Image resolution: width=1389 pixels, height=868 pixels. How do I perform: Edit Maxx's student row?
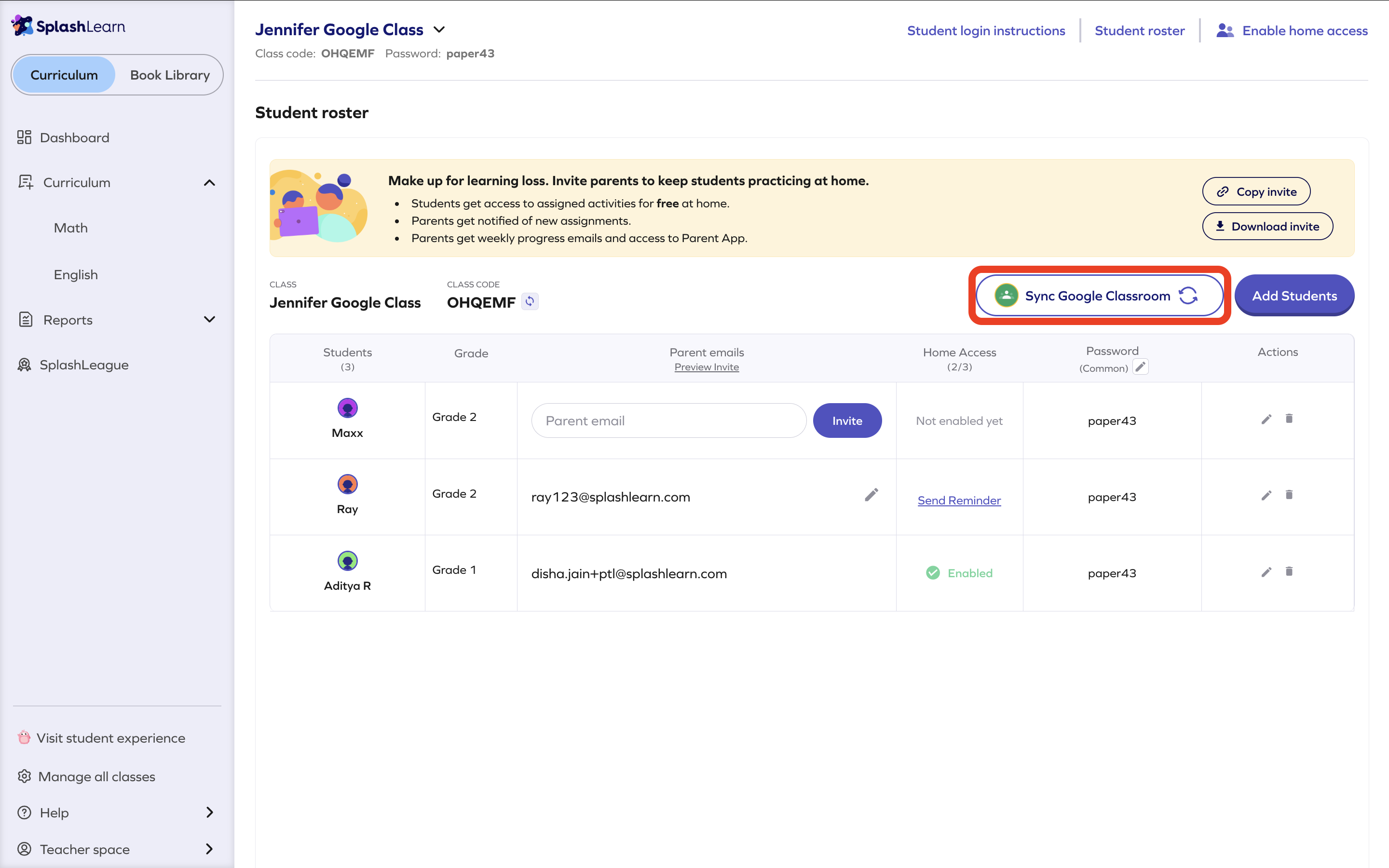pyautogui.click(x=1266, y=419)
